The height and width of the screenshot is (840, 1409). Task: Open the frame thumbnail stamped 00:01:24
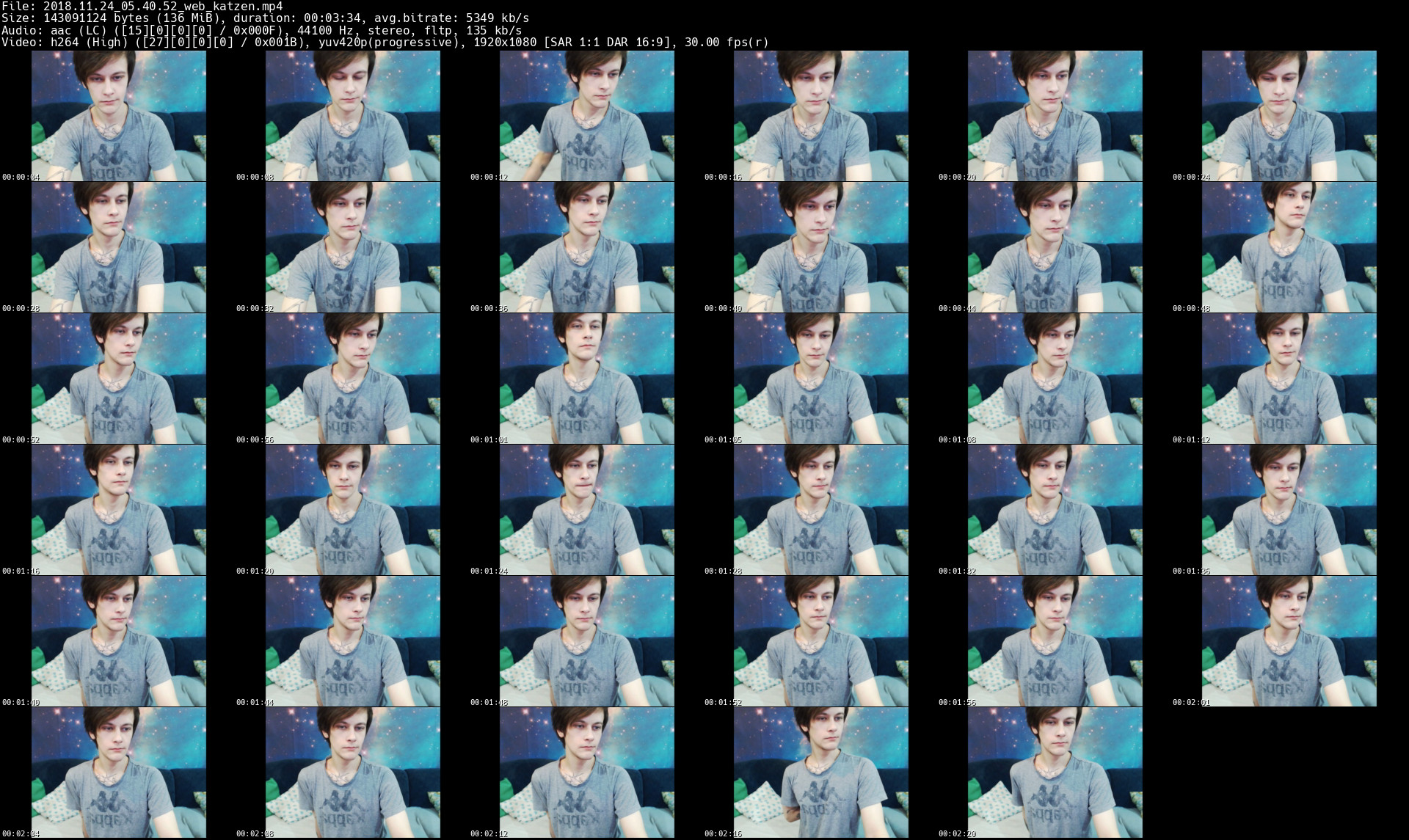point(587,510)
